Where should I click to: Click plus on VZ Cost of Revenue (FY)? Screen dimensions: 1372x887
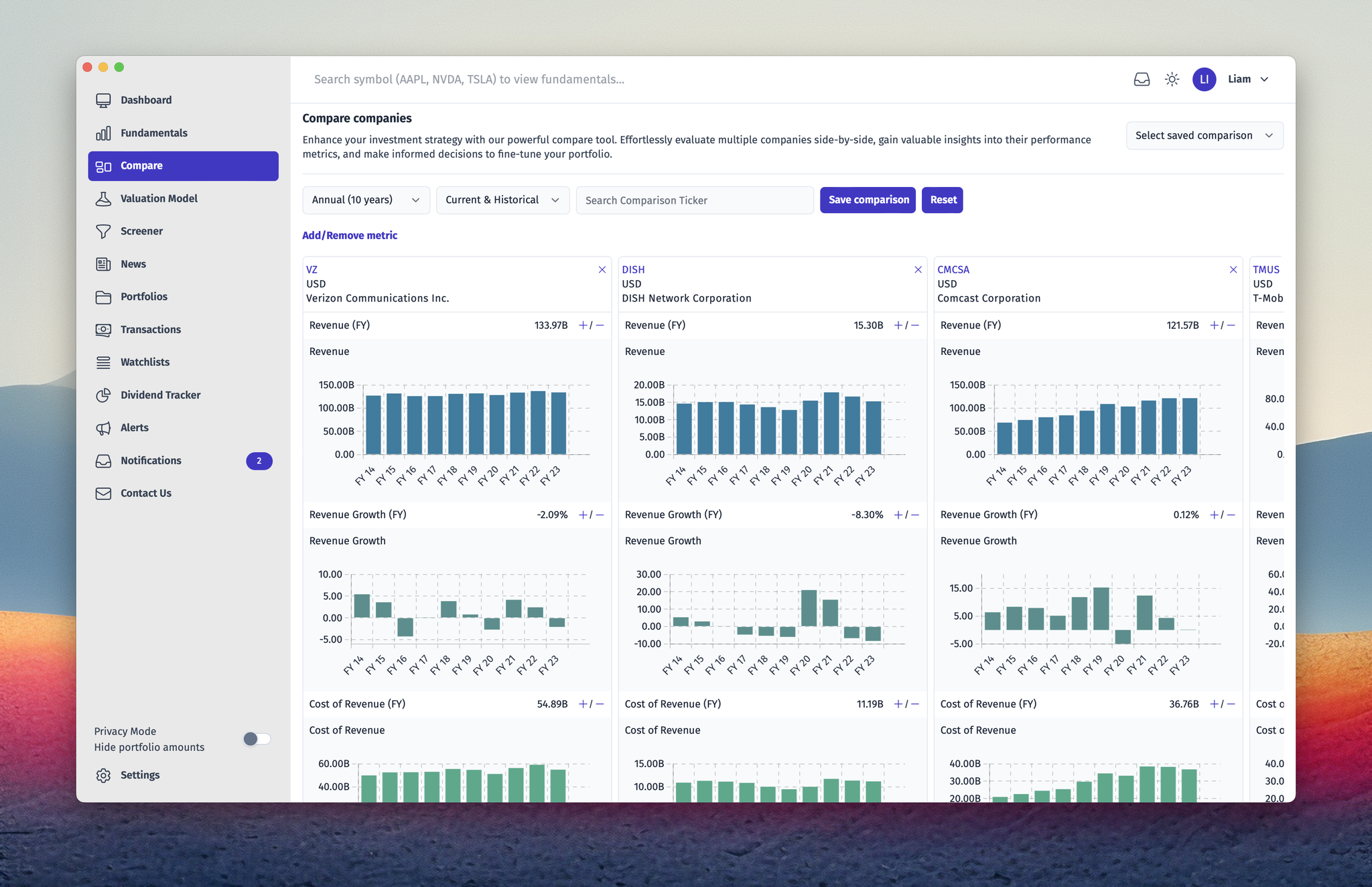coord(583,704)
